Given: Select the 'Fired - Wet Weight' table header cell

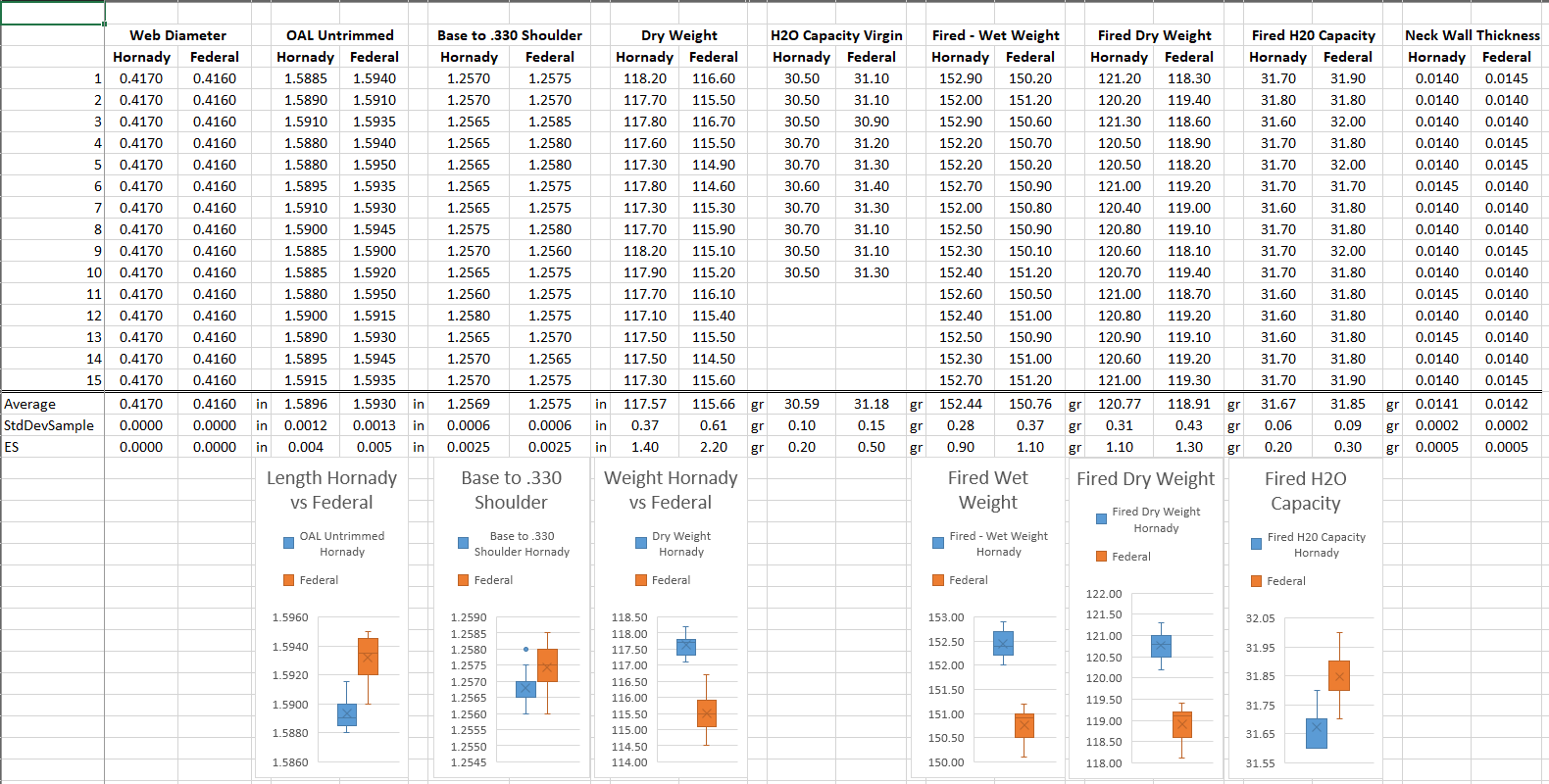Looking at the screenshot, I should [995, 35].
